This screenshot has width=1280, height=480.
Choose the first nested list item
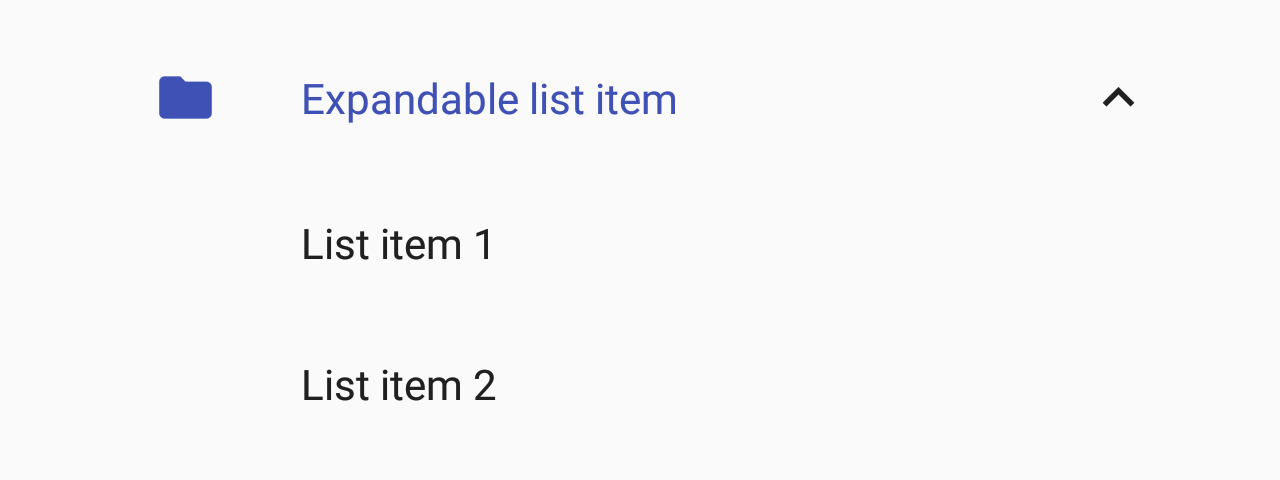pyautogui.click(x=398, y=245)
